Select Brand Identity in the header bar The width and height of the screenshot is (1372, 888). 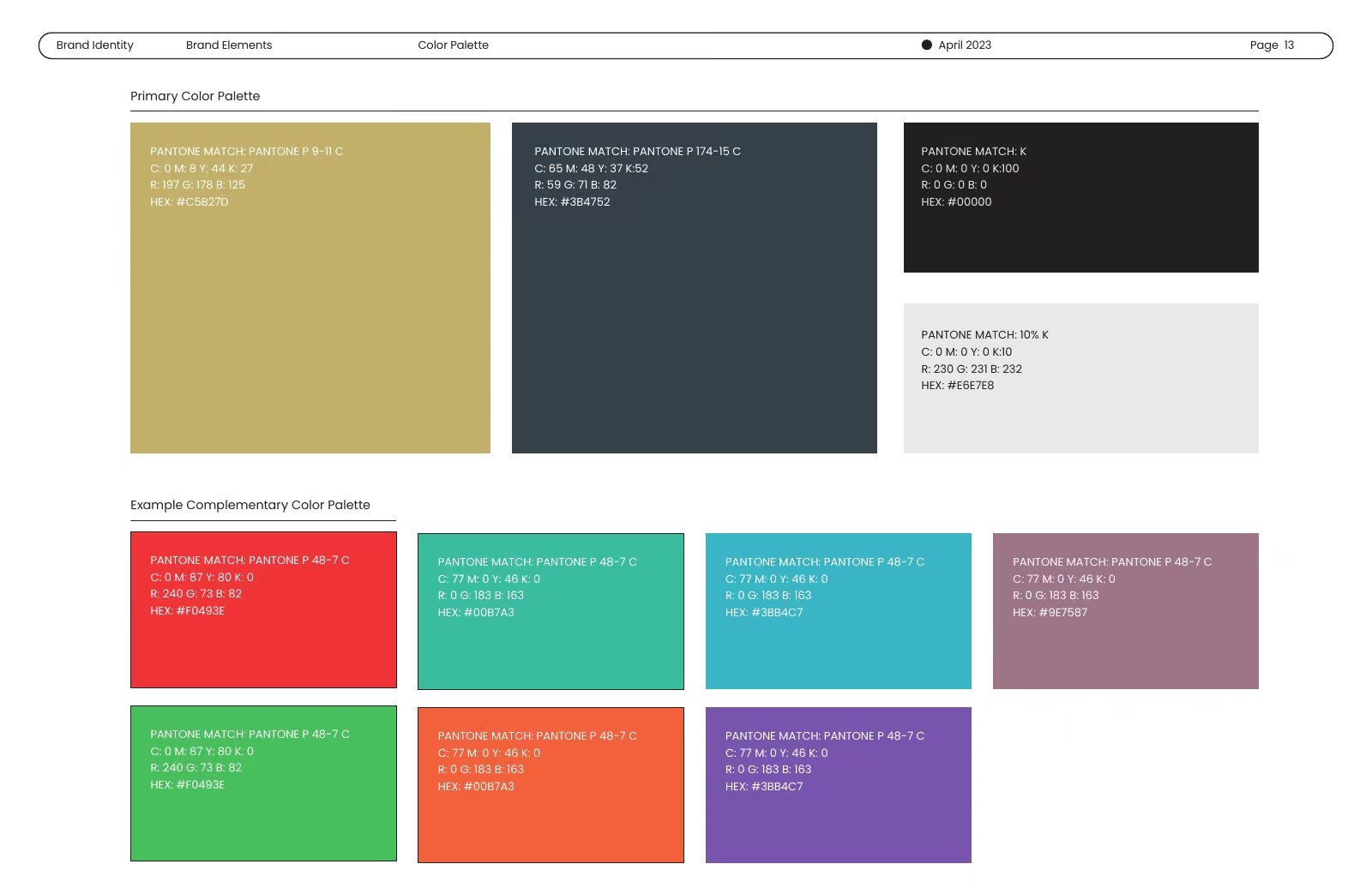coord(95,45)
